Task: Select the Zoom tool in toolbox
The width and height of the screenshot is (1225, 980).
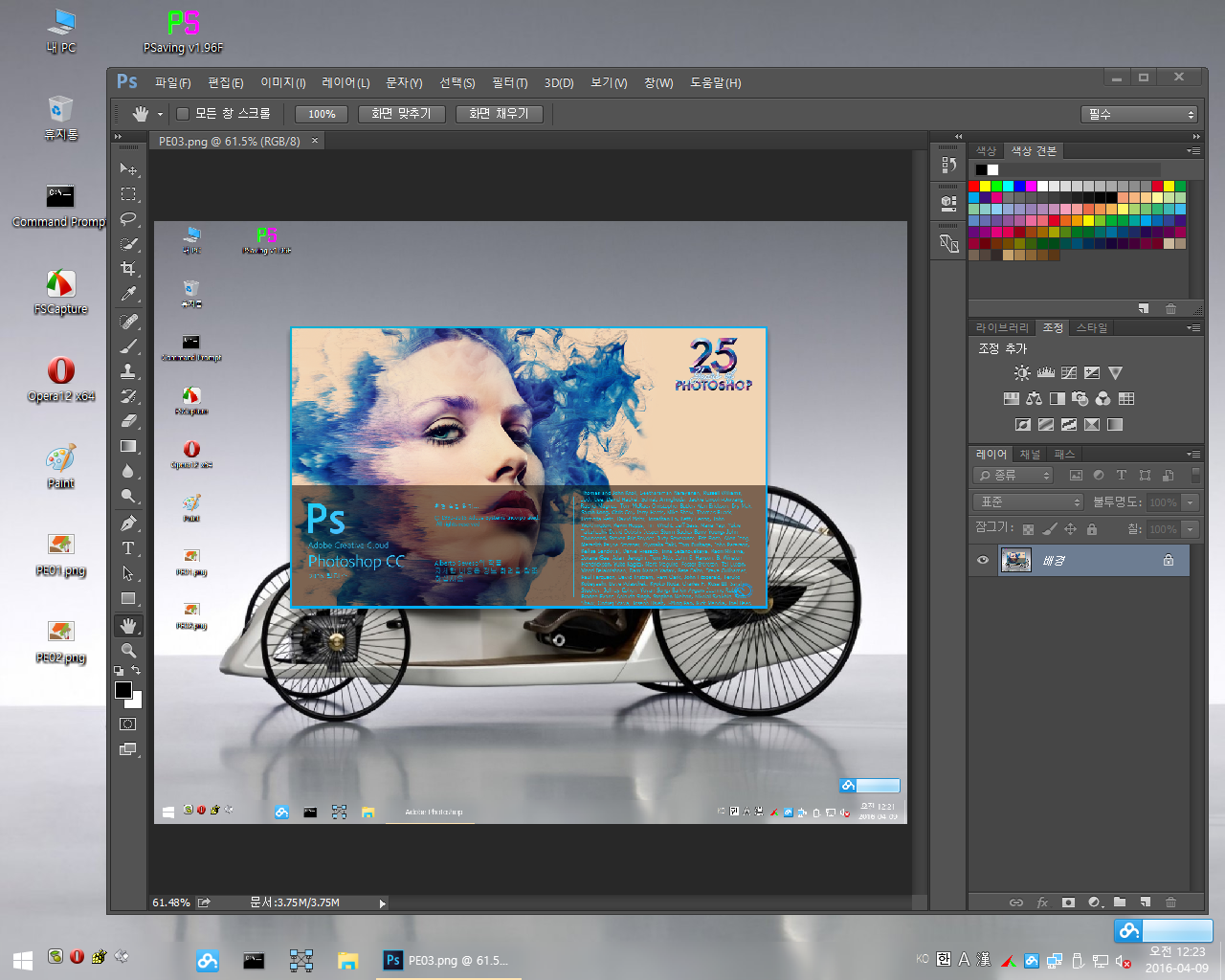Action: [x=128, y=651]
